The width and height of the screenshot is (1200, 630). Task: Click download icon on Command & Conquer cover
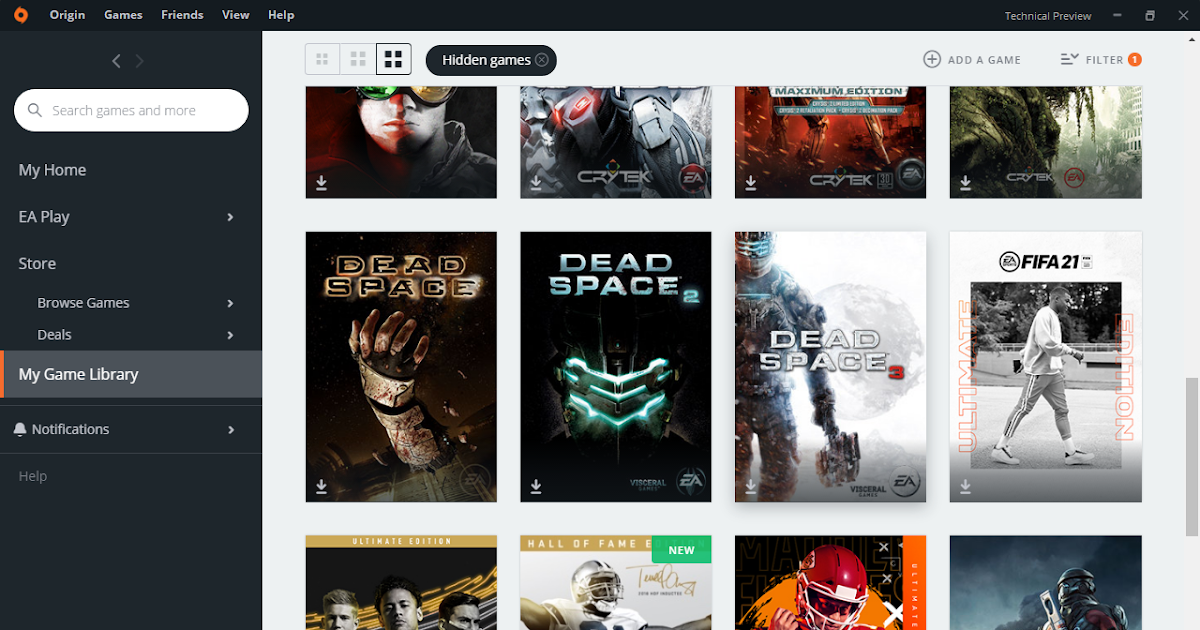point(322,183)
